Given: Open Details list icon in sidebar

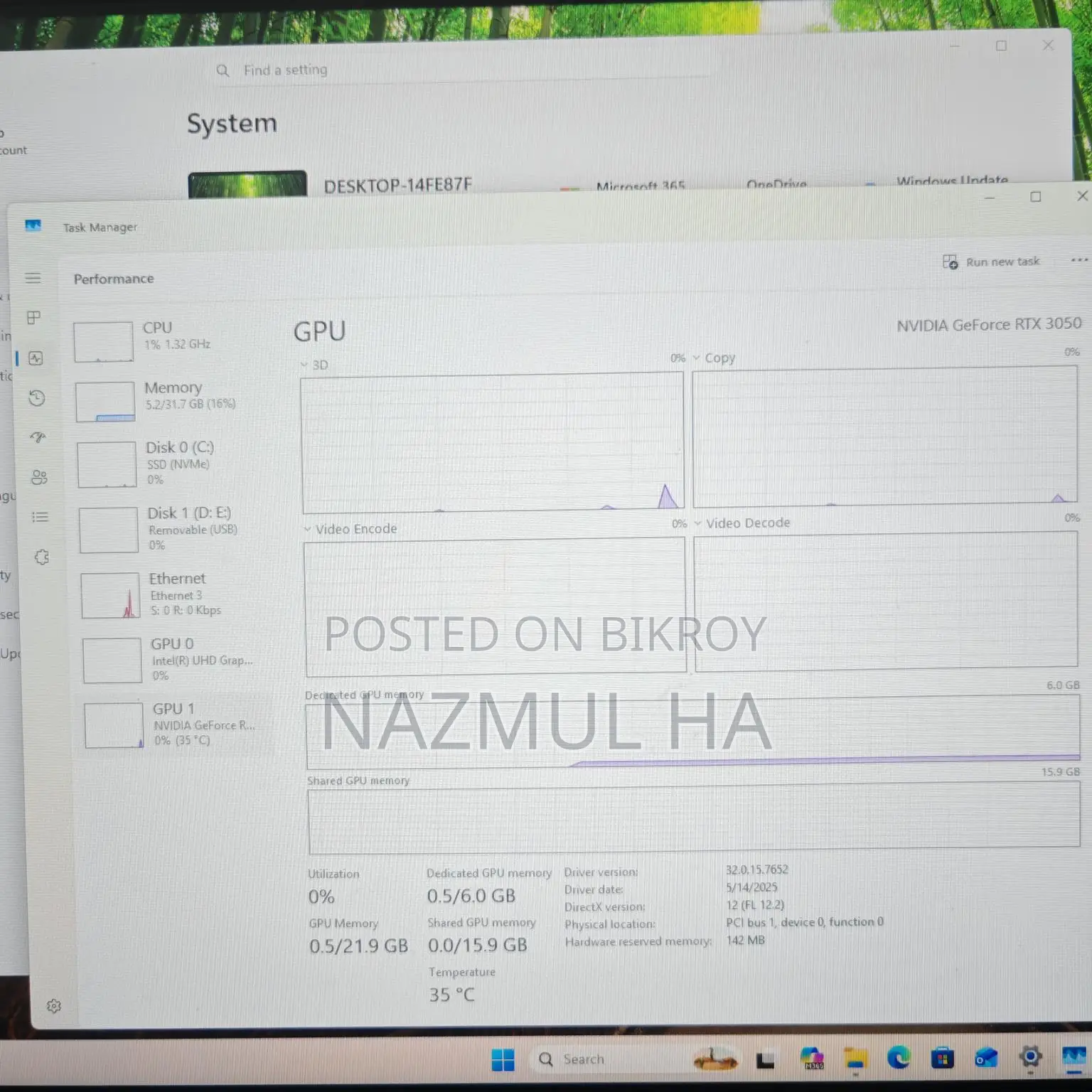Looking at the screenshot, I should (x=40, y=517).
